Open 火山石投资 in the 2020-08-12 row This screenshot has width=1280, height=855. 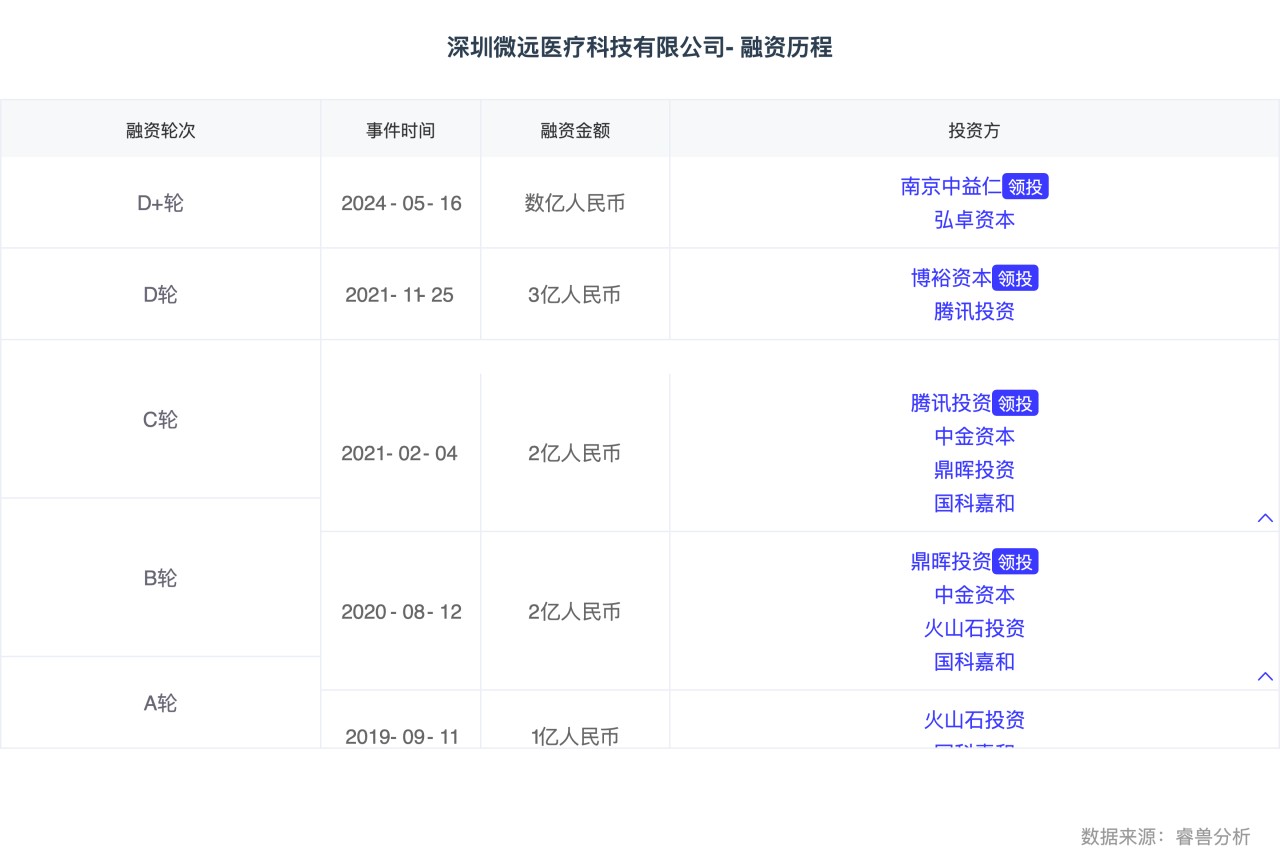coord(974,628)
